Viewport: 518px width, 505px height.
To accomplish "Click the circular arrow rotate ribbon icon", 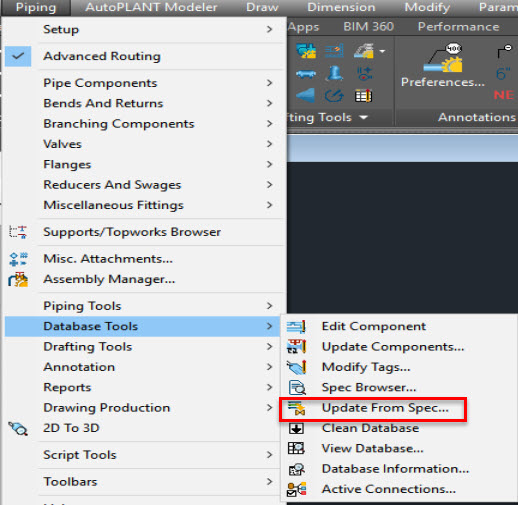I will point(334,96).
